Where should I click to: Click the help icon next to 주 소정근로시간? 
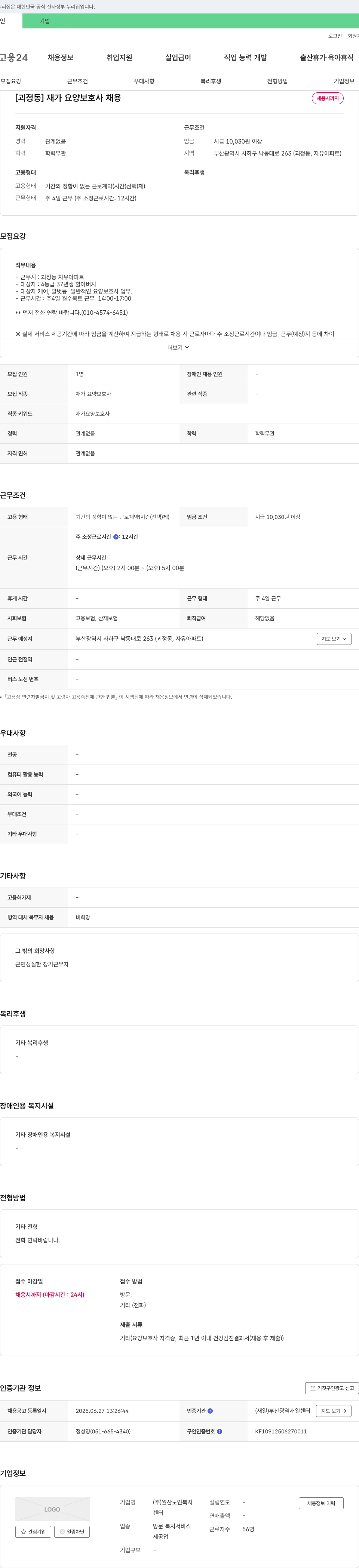[116, 537]
